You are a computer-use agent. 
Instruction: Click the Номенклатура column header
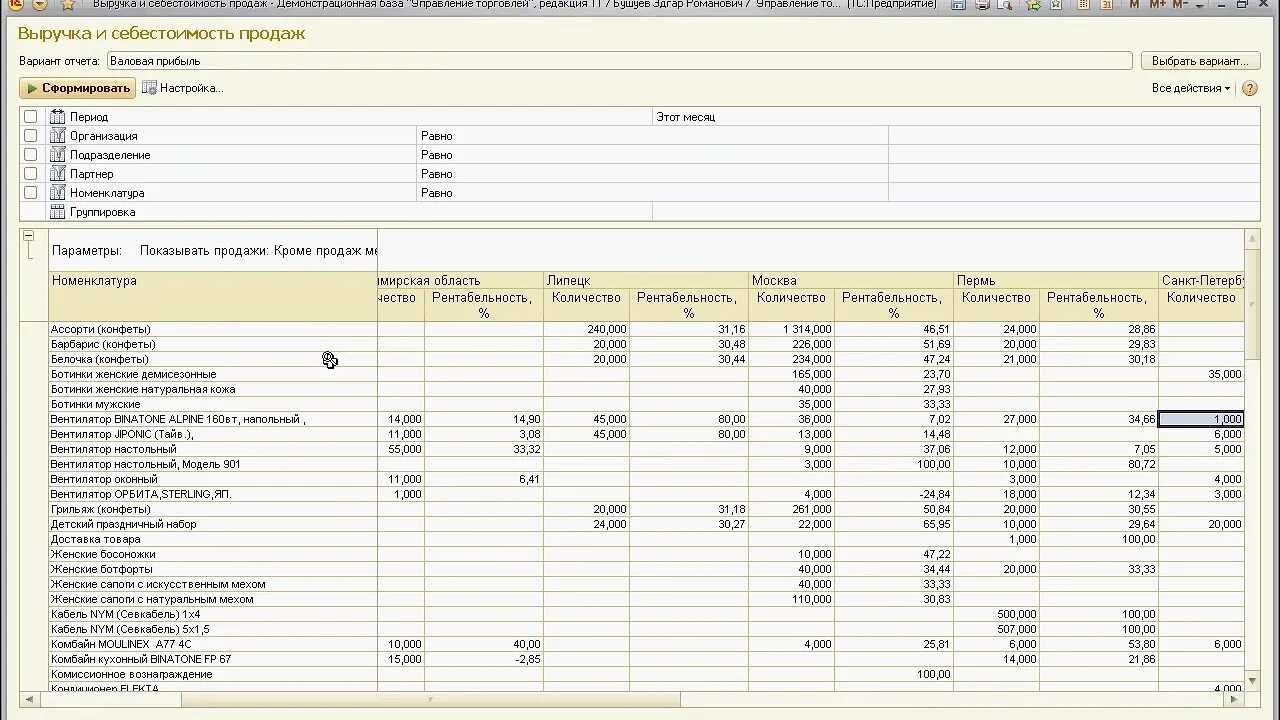[213, 296]
